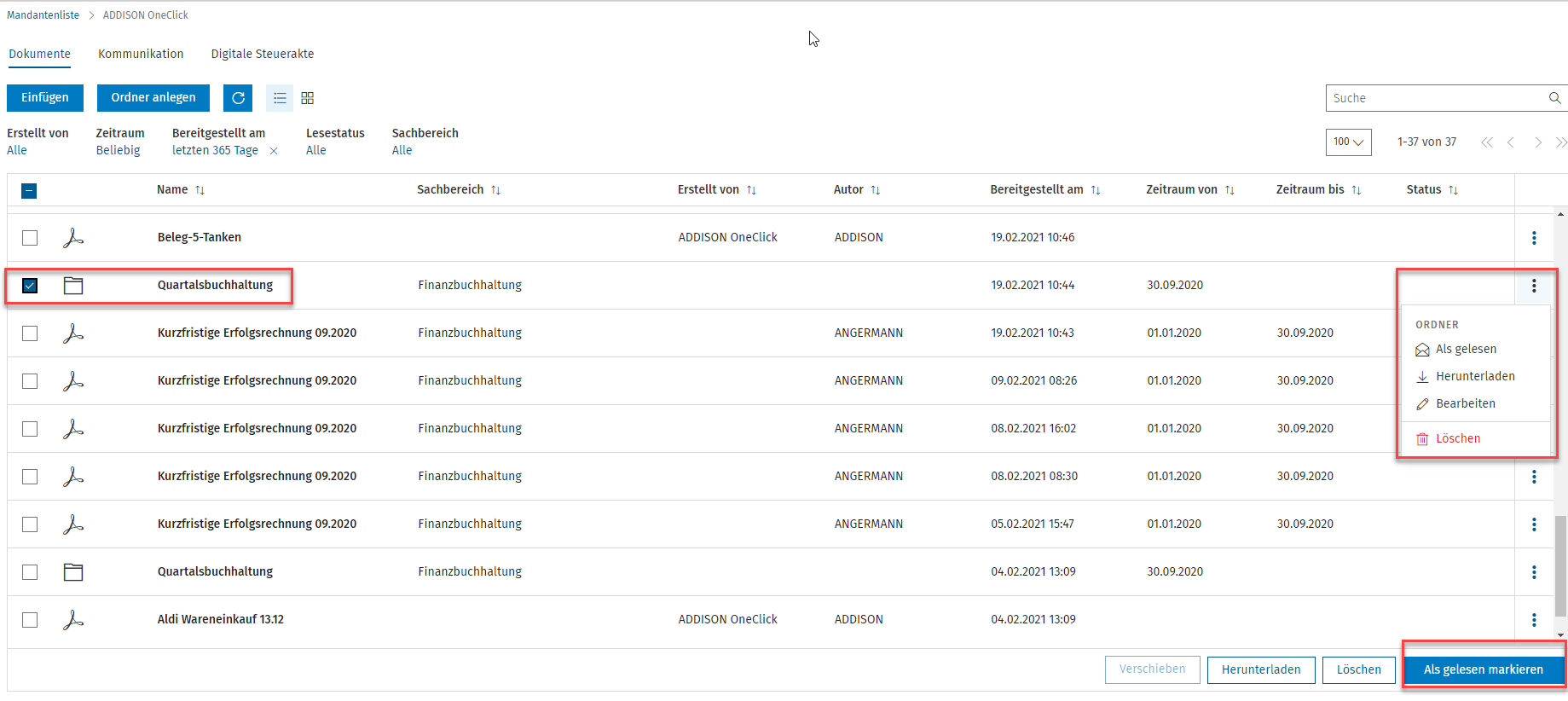Click the refresh icon button
The width and height of the screenshot is (1568, 701).
(238, 98)
